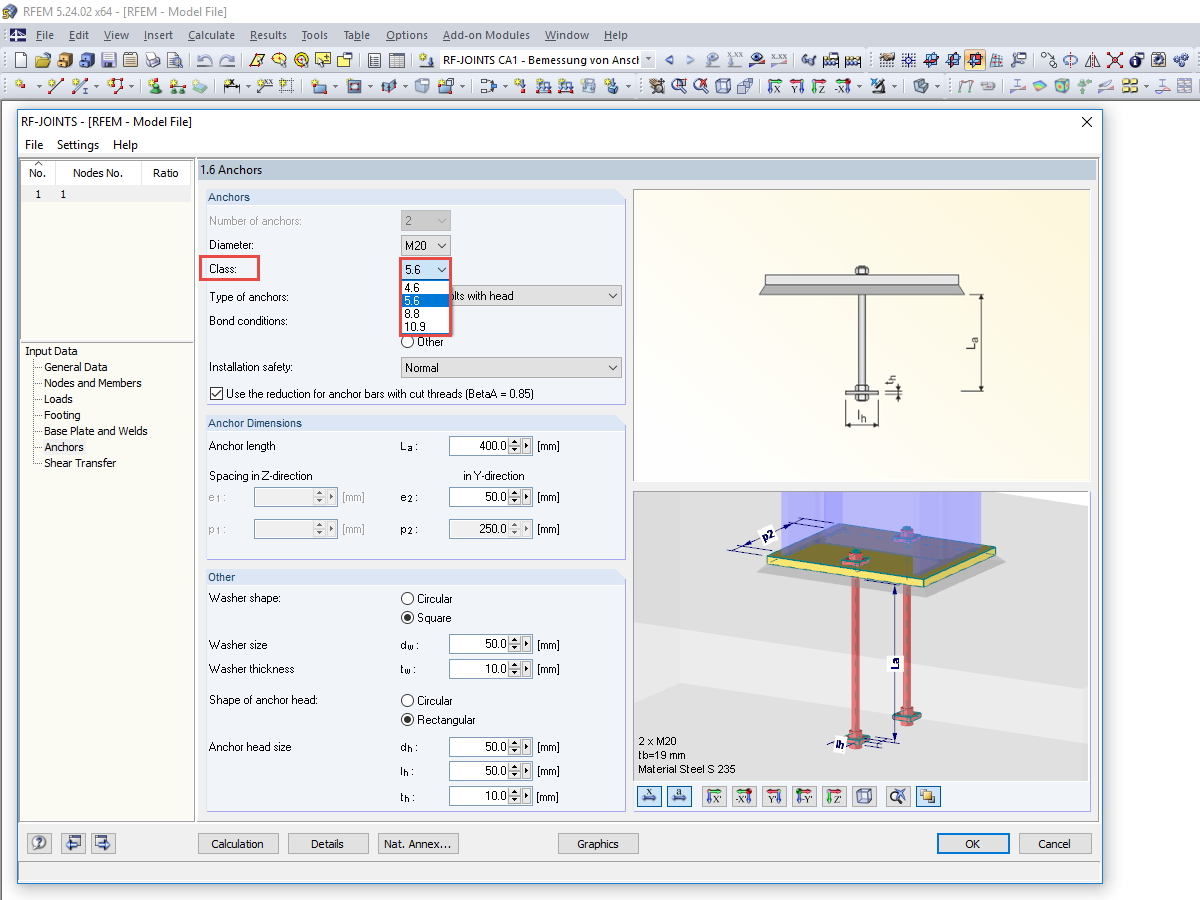Click the Cancel button
Screen dimensions: 1200x900
coord(1055,844)
